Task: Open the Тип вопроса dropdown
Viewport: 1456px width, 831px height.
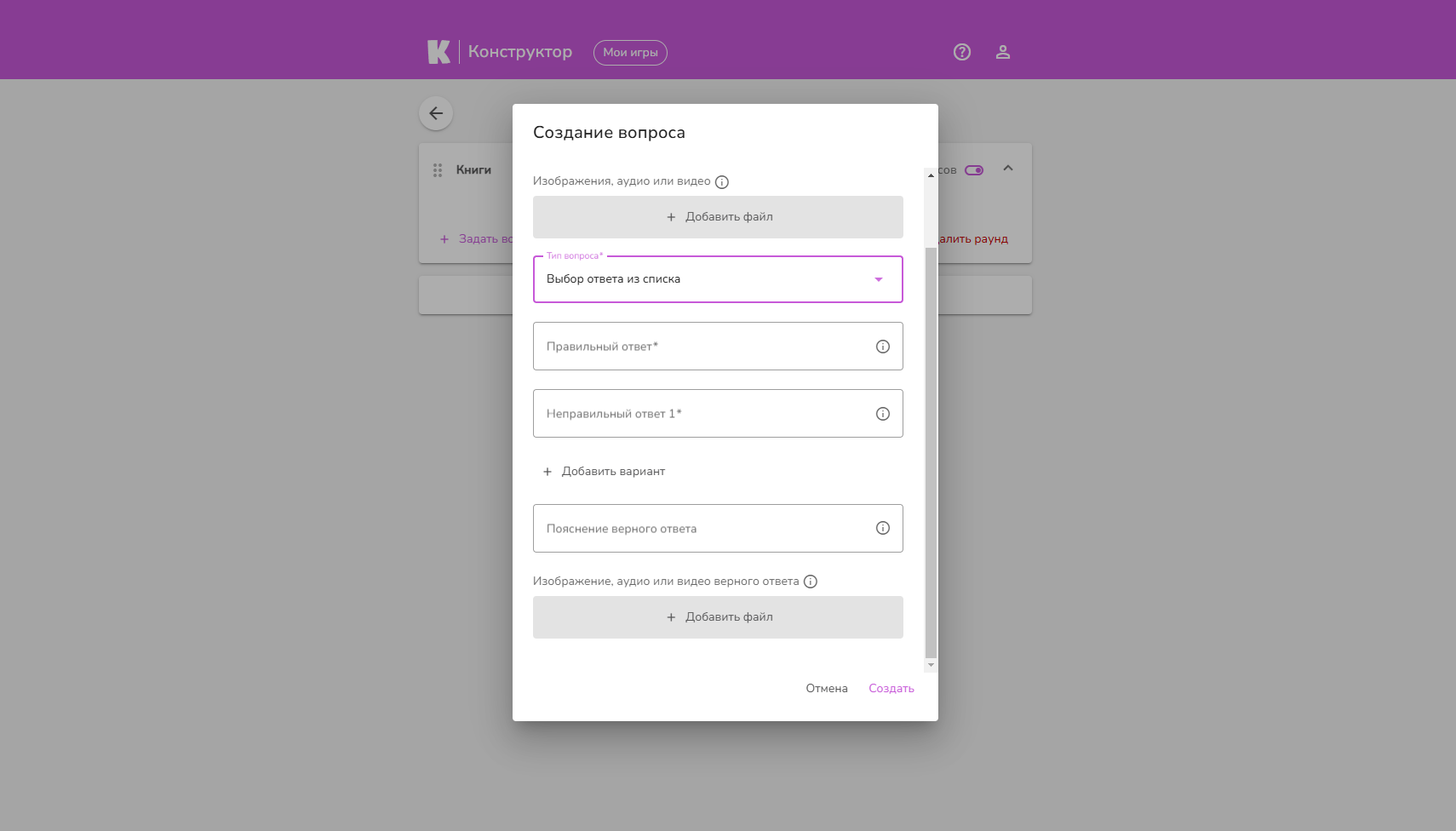Action: point(718,279)
